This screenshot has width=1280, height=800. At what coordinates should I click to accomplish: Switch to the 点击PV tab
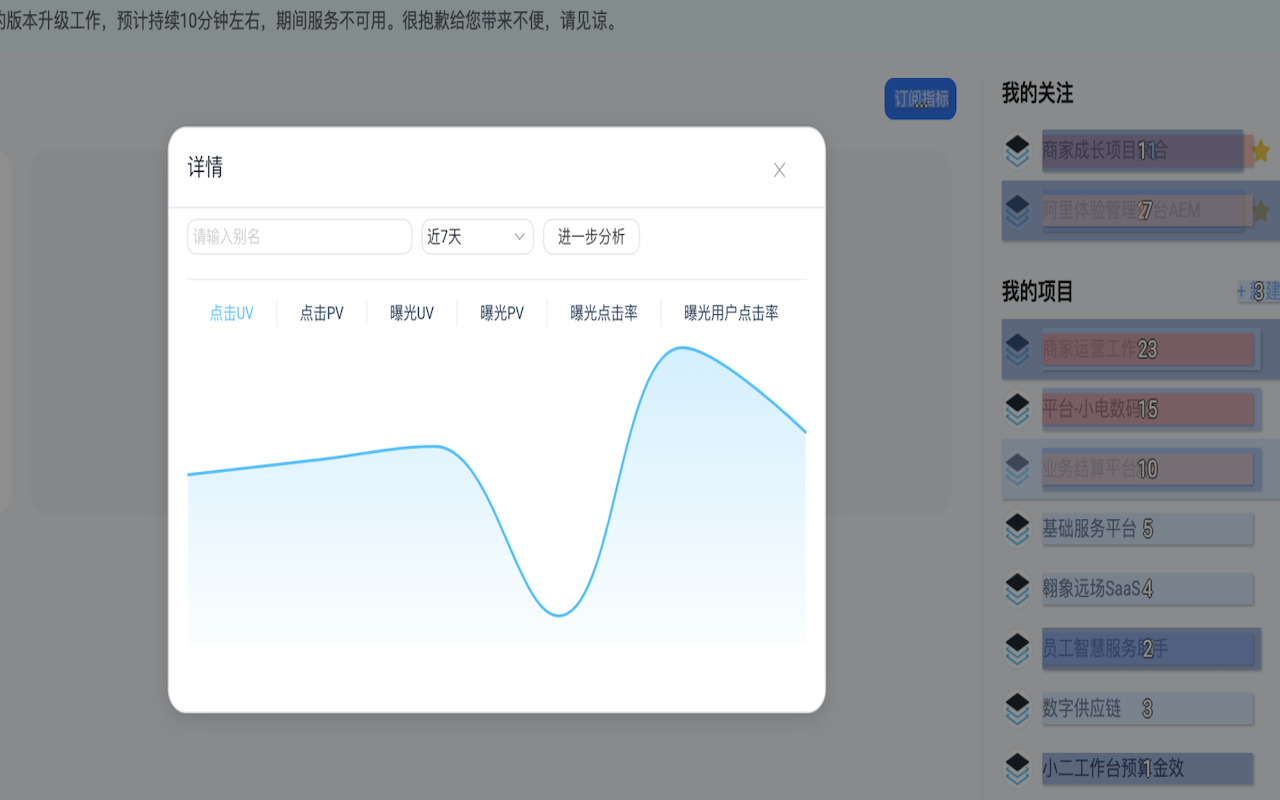pos(322,313)
